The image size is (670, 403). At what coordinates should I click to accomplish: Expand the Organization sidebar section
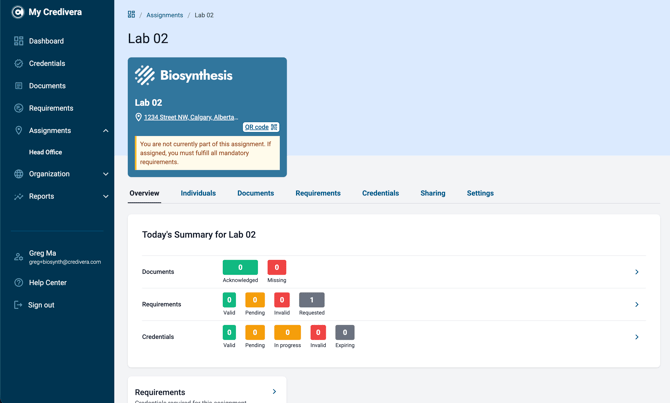pyautogui.click(x=106, y=174)
